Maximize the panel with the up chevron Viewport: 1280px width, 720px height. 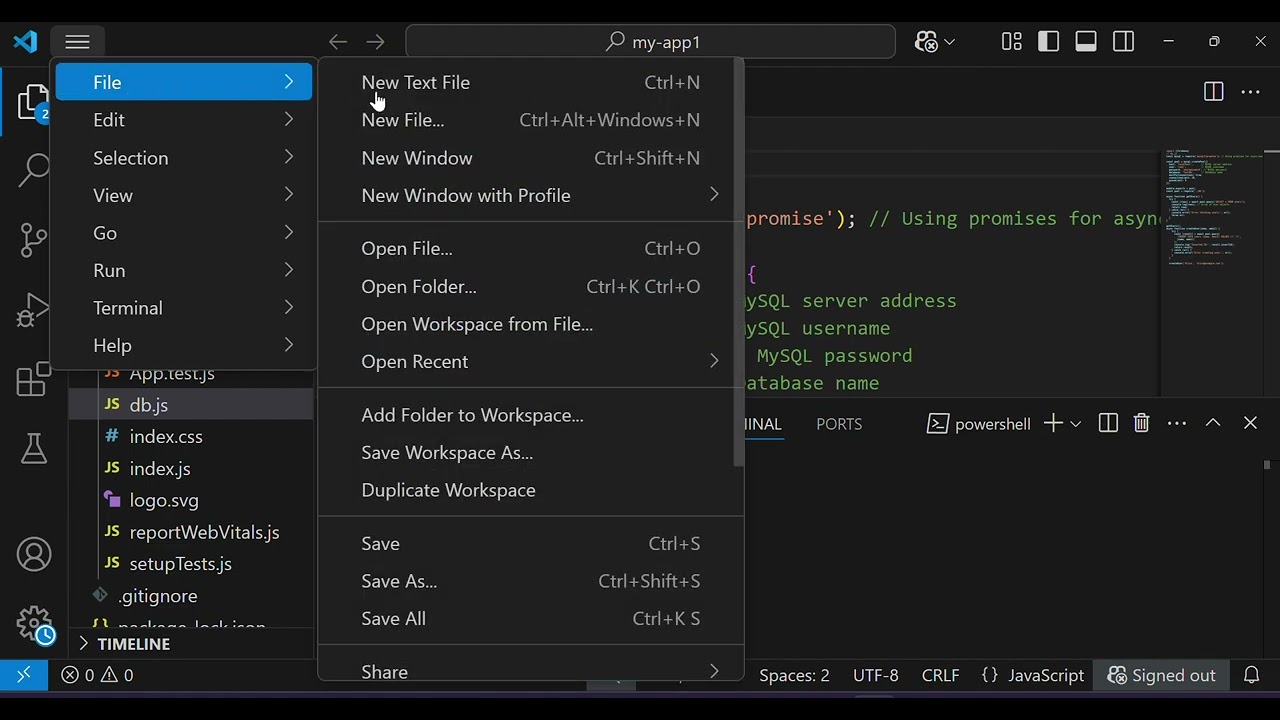tap(1213, 424)
